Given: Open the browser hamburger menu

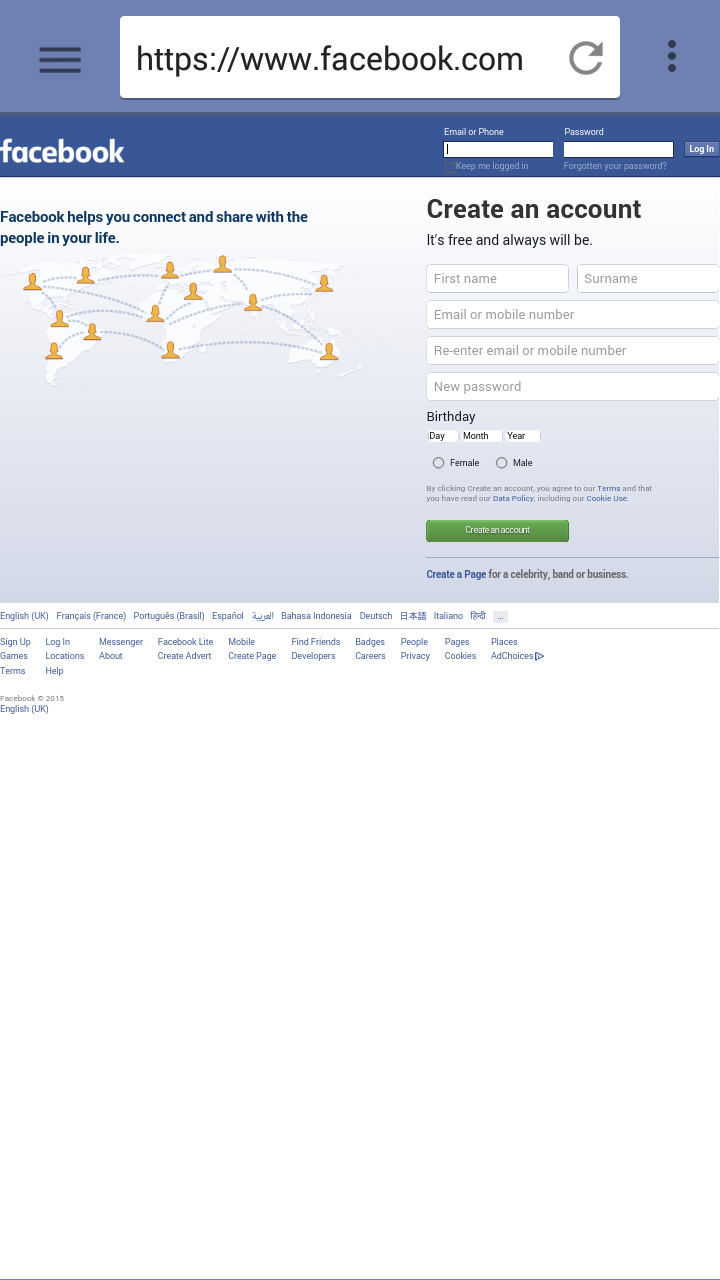Looking at the screenshot, I should point(60,59).
